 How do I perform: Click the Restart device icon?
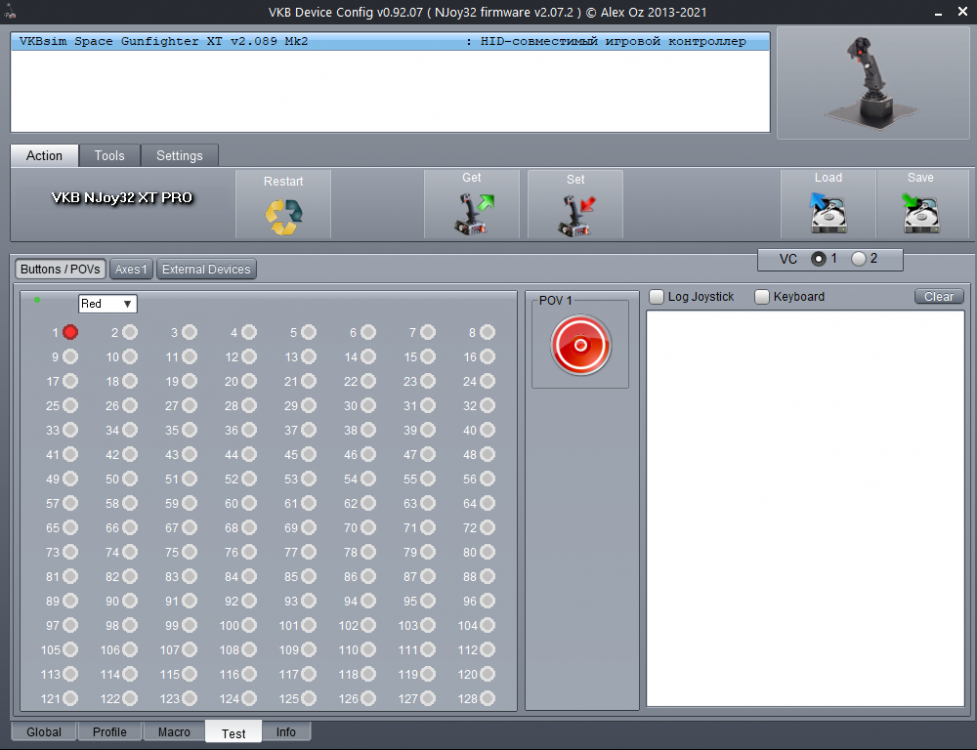click(283, 211)
